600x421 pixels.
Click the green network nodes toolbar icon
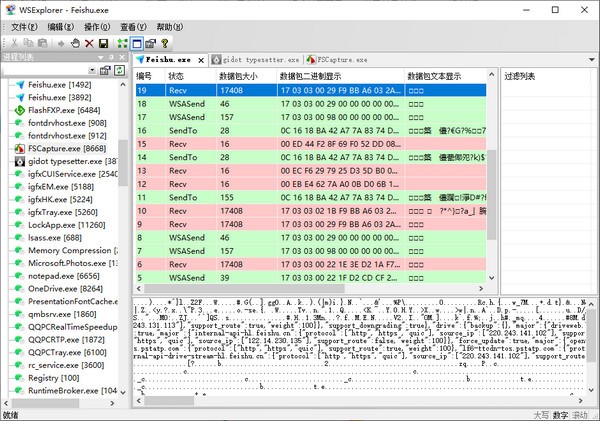click(122, 44)
